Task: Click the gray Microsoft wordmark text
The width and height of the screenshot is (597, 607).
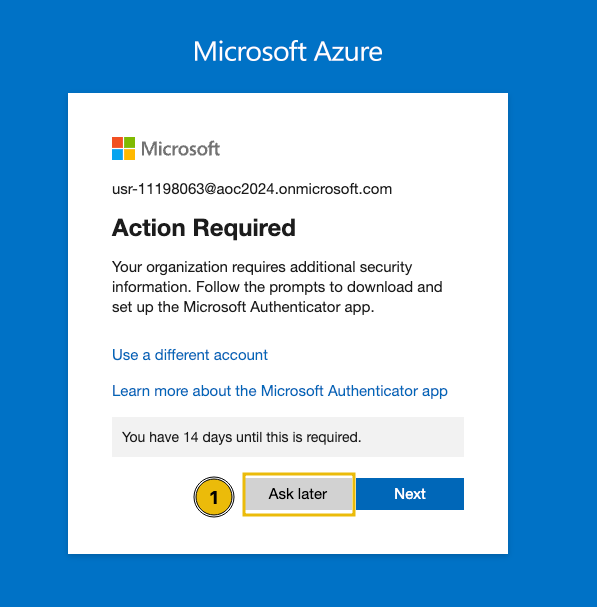Action: tap(180, 149)
